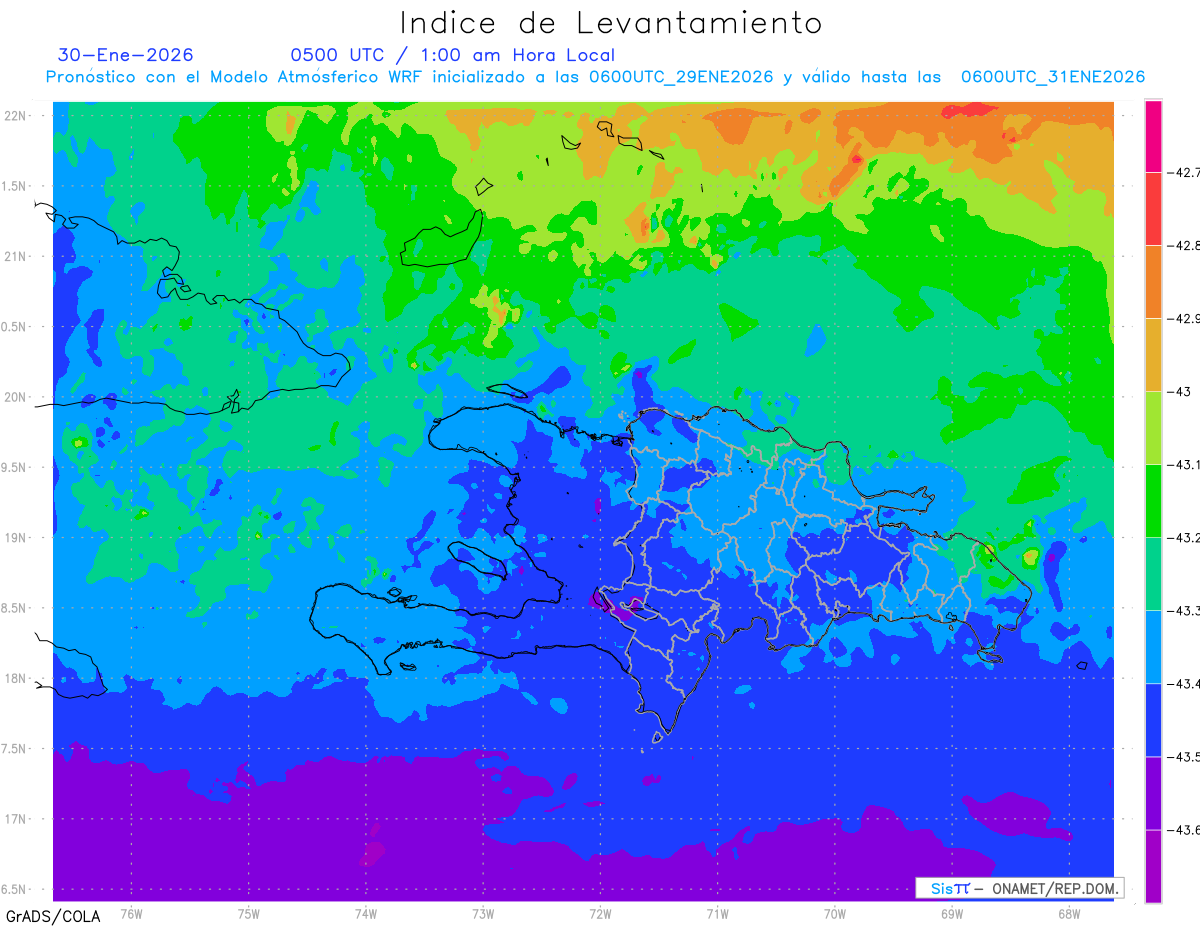Click the "-43.6" color scale label
Image resolution: width=1200 pixels, height=927 pixels.
point(1184,830)
